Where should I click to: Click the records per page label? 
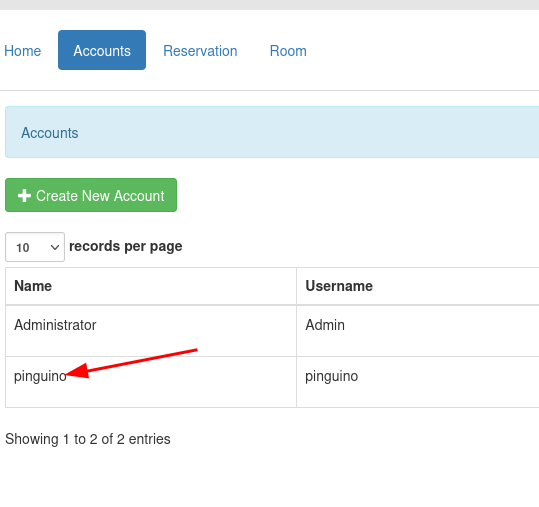coord(126,246)
